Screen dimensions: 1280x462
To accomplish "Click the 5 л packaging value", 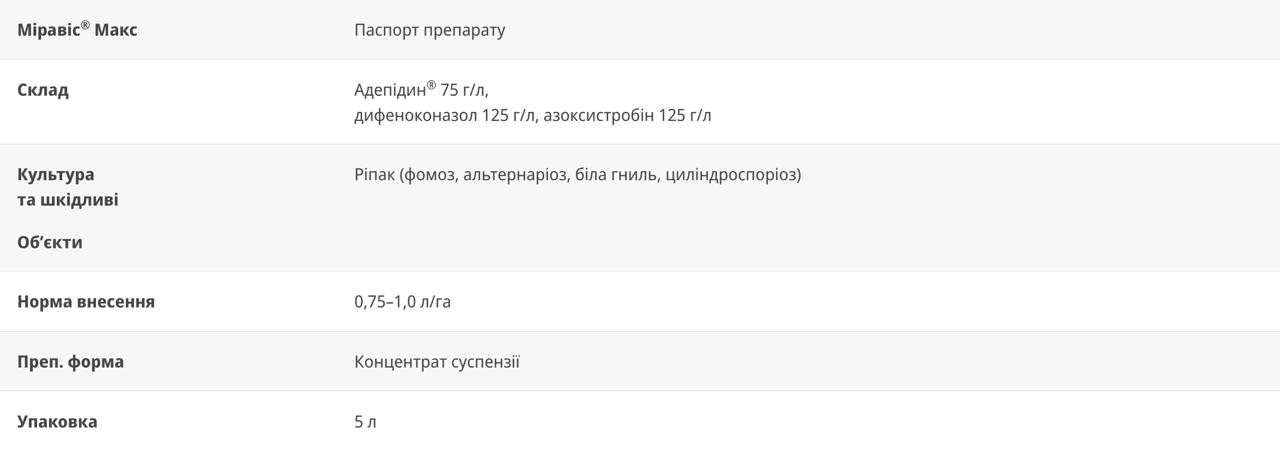I will pos(365,422).
